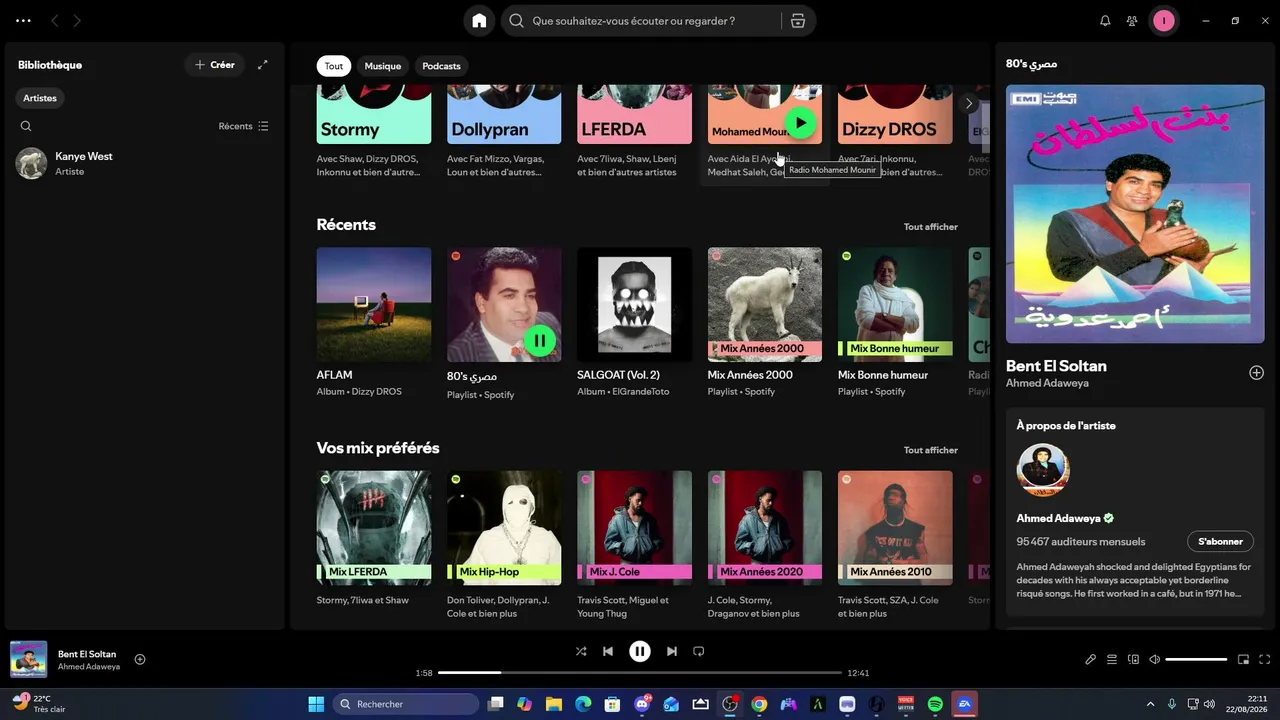The width and height of the screenshot is (1280, 720).
Task: Open the Dollypran radio card
Action: click(504, 132)
